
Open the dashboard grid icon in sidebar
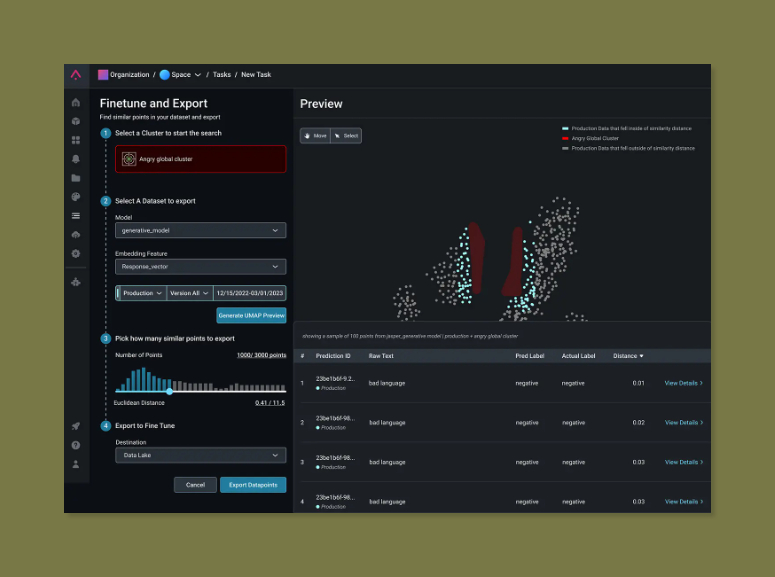pyautogui.click(x=76, y=140)
